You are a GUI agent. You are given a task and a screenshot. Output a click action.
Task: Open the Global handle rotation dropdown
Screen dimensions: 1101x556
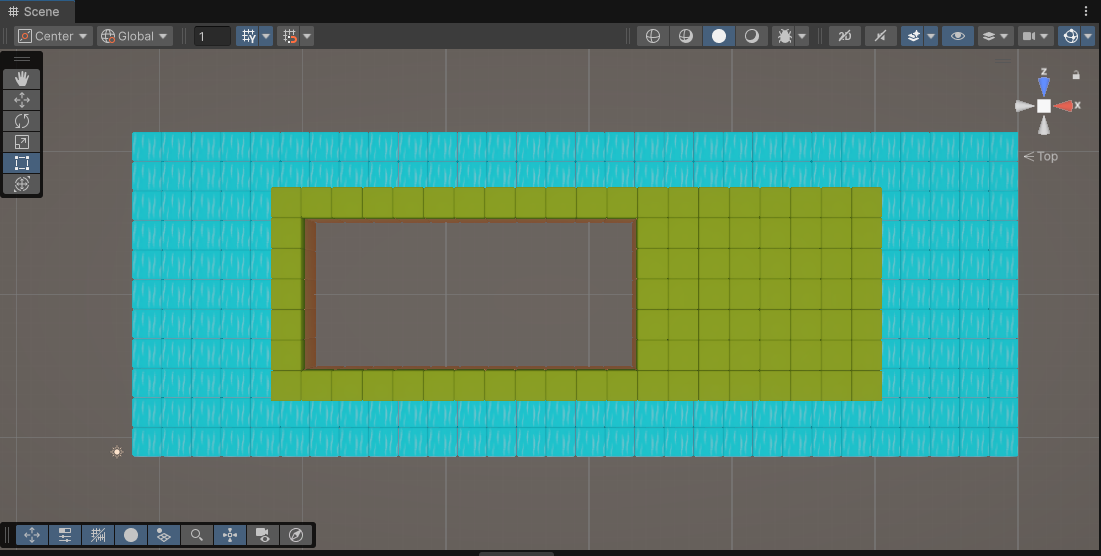click(x=135, y=36)
